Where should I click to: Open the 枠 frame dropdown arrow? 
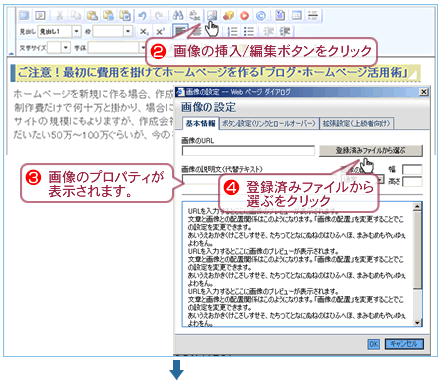click(x=128, y=31)
